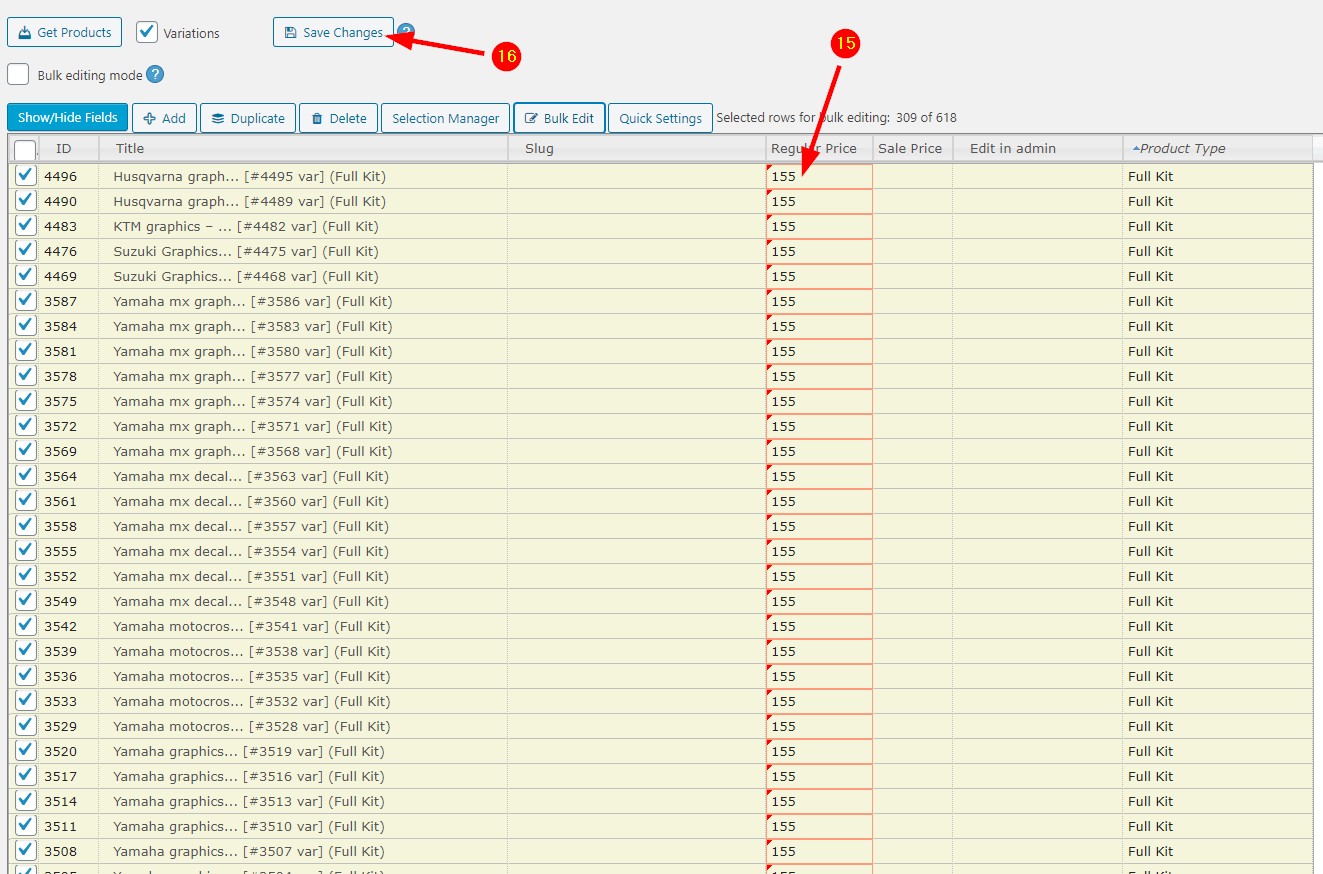Uncheck the row checkbox for ID 4496
The image size is (1323, 874).
[26, 175]
